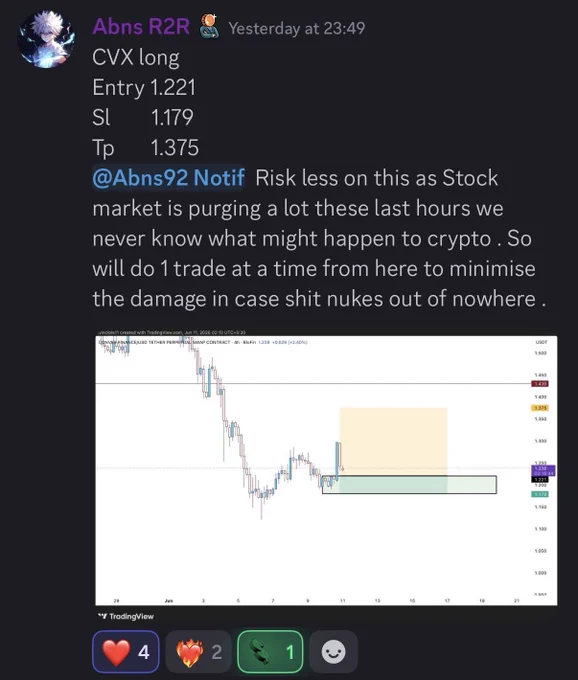This screenshot has width=578, height=680.
Task: Click the green stop loss price label
Action: [540, 494]
